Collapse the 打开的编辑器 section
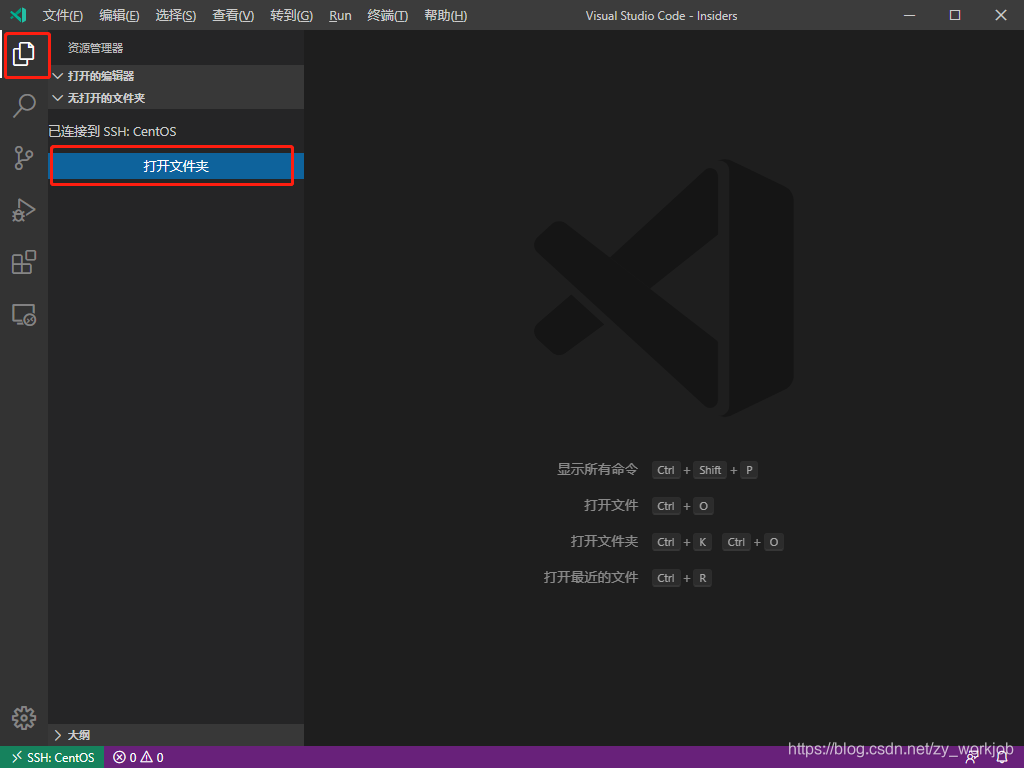1024x768 pixels. pyautogui.click(x=176, y=76)
